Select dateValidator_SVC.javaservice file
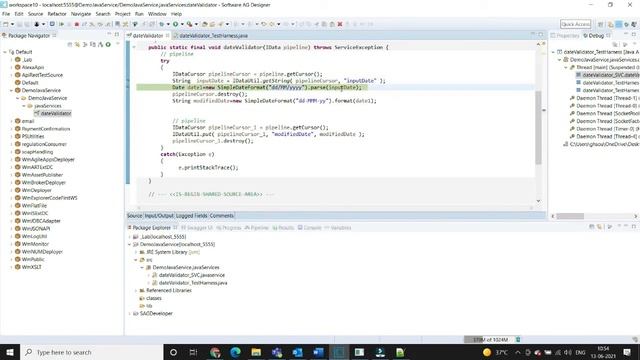The image size is (640, 360). click(192, 275)
